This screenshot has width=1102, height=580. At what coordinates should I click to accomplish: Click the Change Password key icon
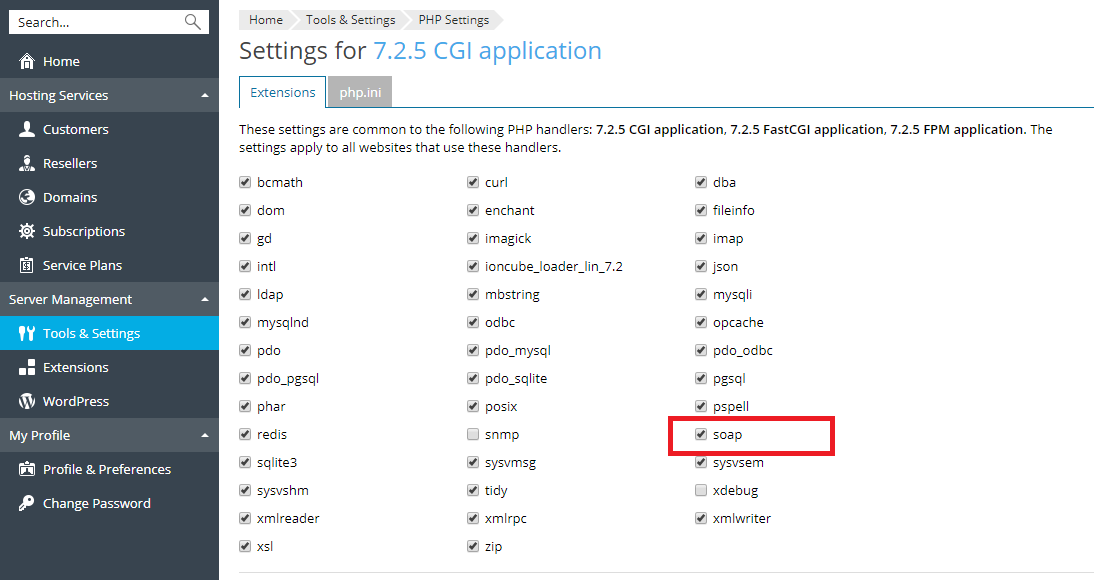click(27, 504)
